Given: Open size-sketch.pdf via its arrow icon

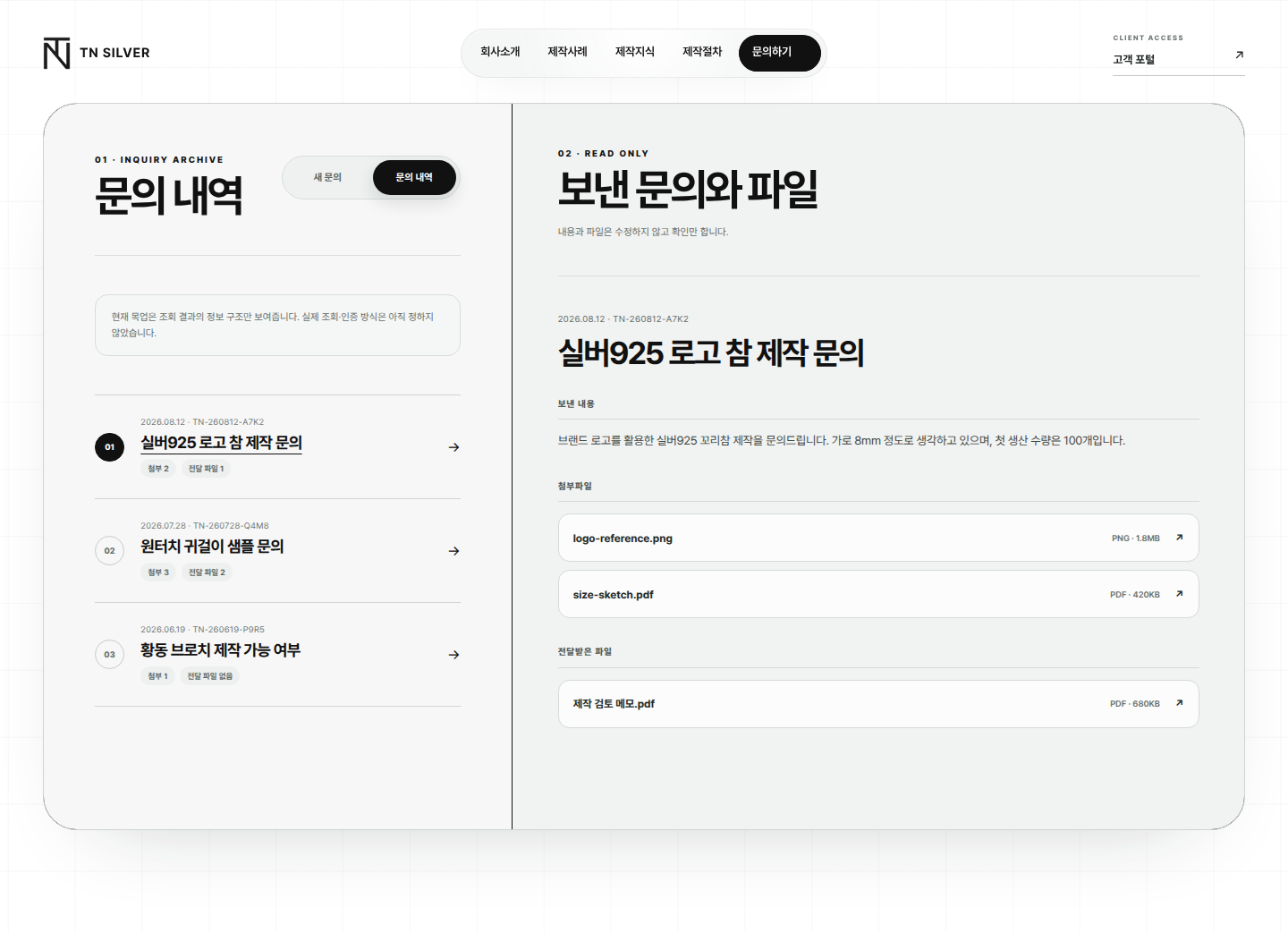Looking at the screenshot, I should (1179, 594).
